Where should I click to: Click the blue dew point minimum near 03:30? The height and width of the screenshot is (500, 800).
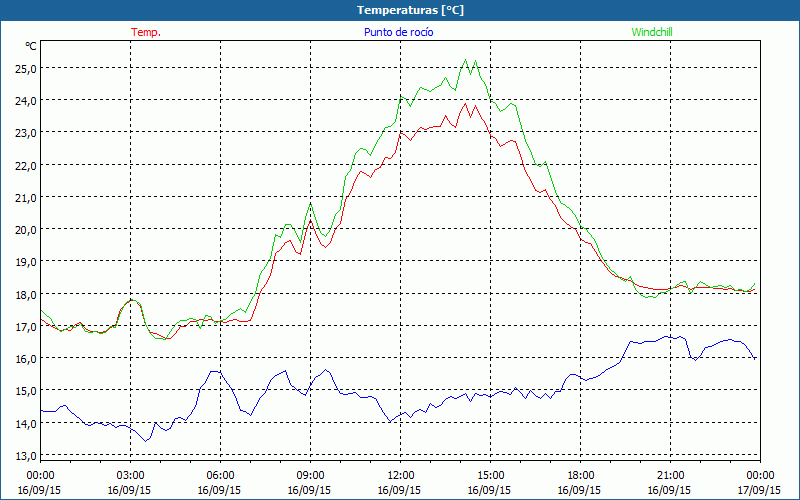click(145, 441)
